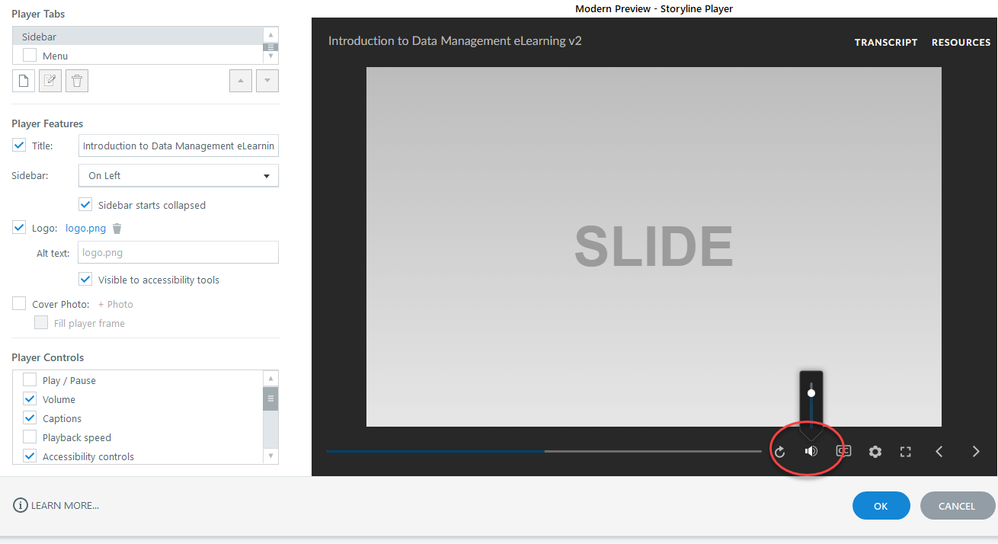Enable the Cover Photo checkbox
This screenshot has height=544, width=998.
point(19,303)
